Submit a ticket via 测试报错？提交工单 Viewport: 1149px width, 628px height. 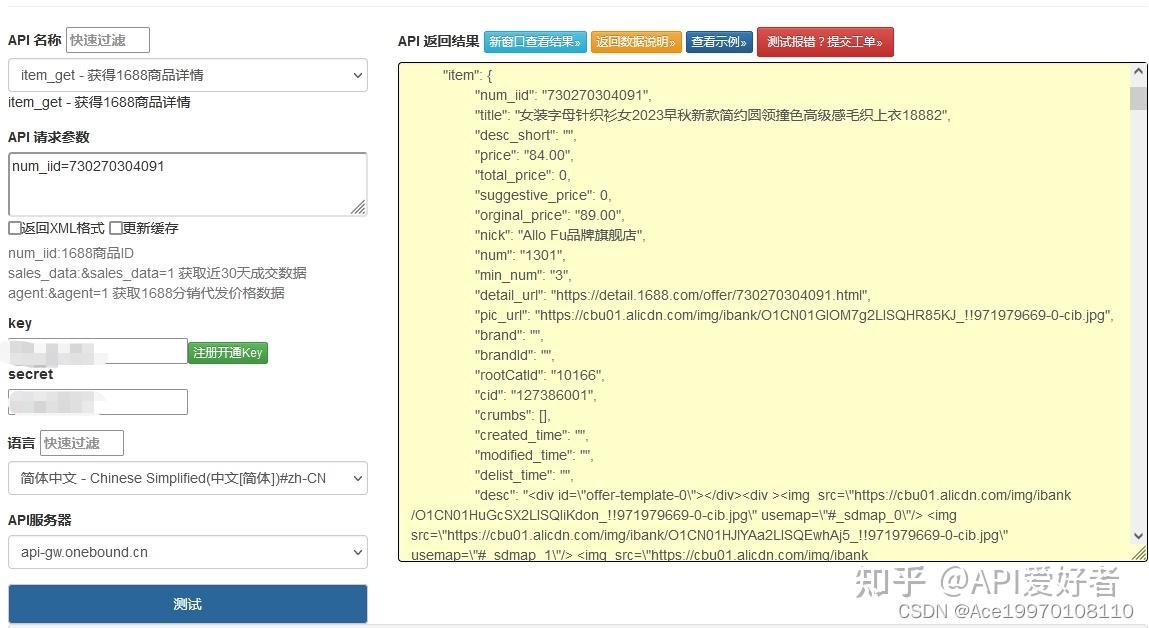point(825,42)
